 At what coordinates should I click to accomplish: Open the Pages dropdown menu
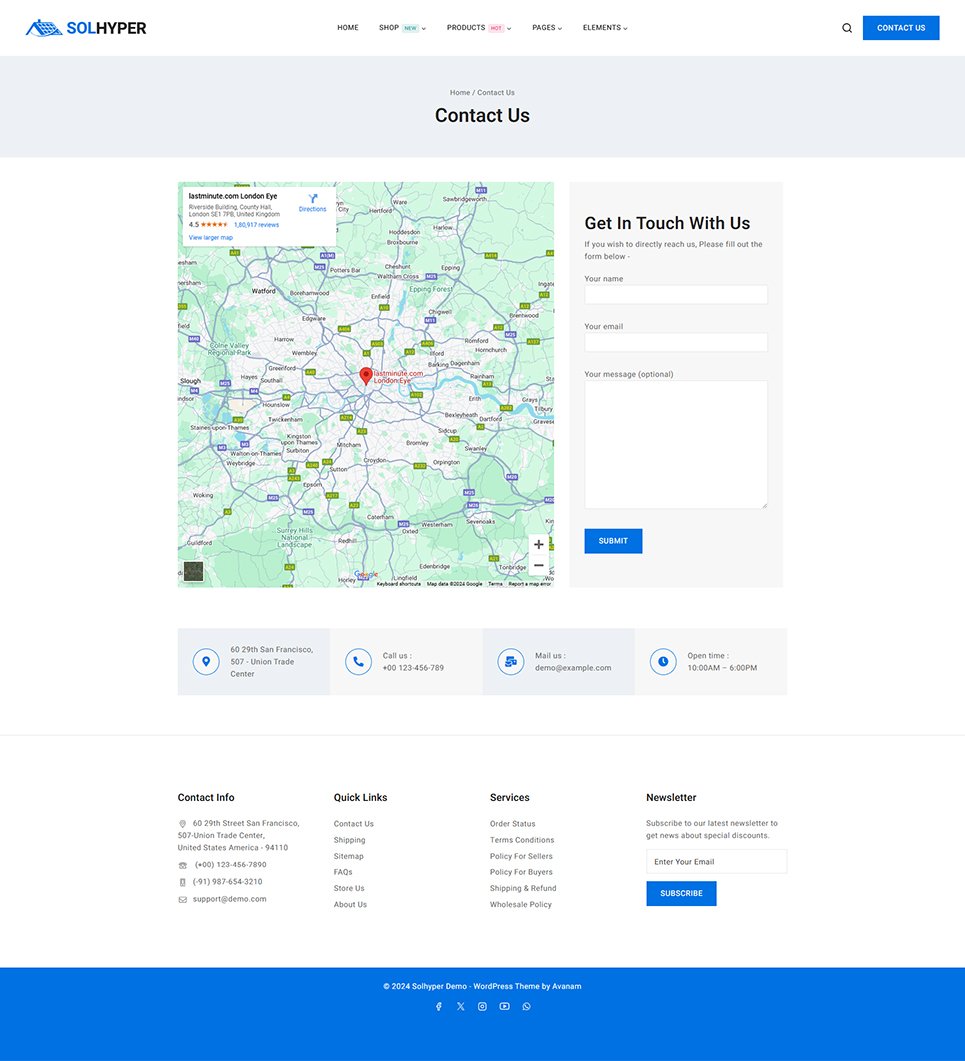[x=546, y=28]
